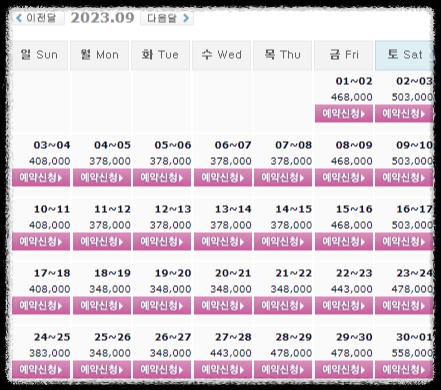The height and width of the screenshot is (390, 441).
Task: Click the 348,000 price on 18~19
Action: point(110,289)
